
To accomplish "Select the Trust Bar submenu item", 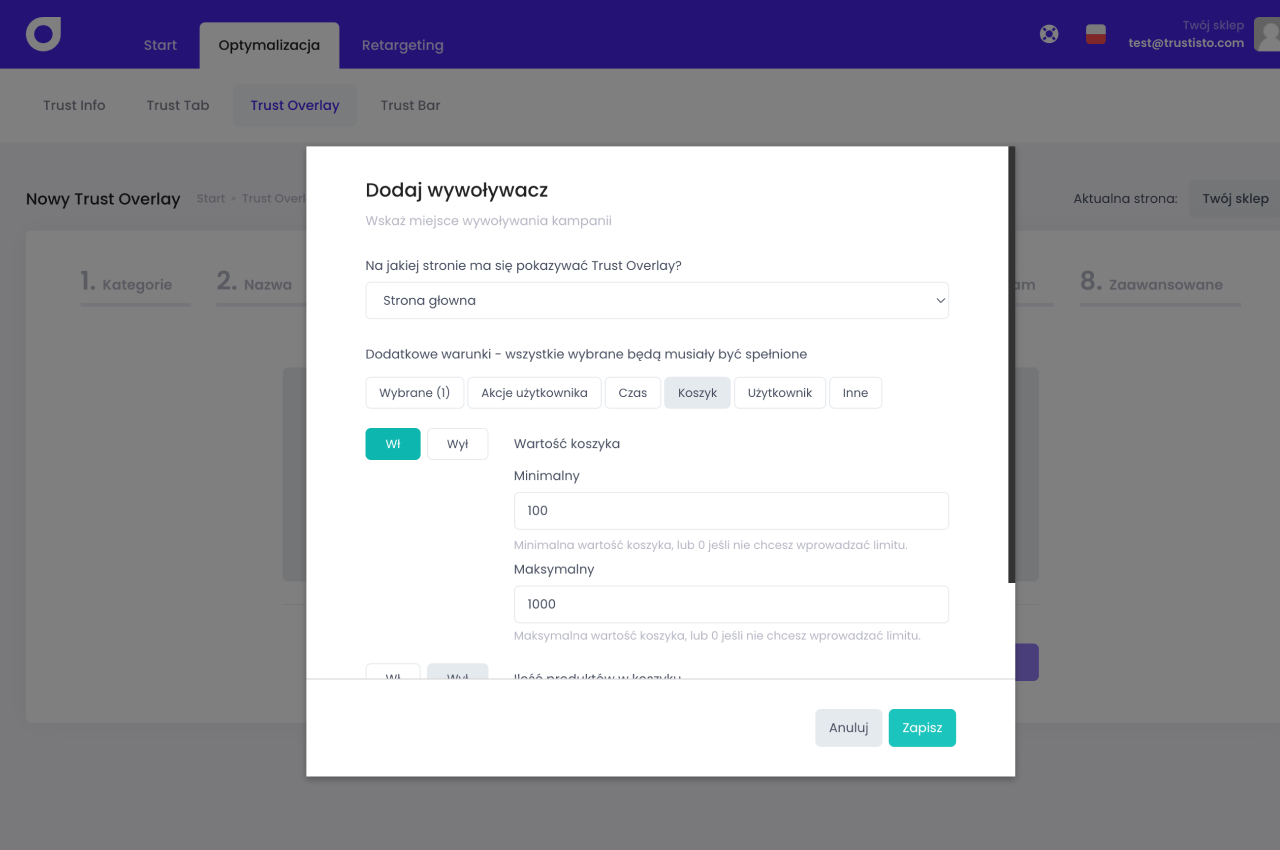I will coord(410,105).
